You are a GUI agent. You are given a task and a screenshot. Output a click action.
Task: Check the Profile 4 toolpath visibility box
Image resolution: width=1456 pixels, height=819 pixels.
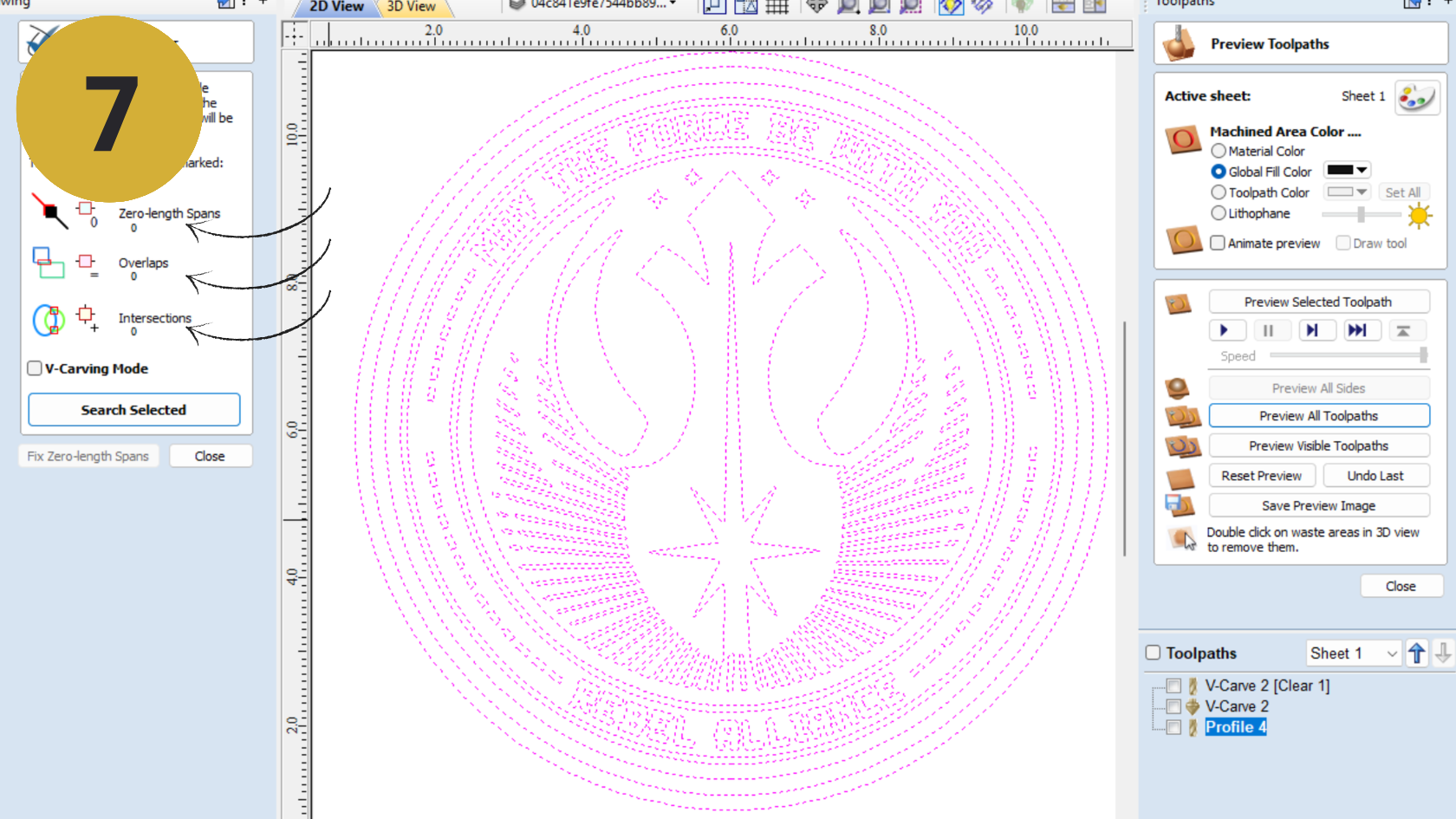coord(1173,727)
